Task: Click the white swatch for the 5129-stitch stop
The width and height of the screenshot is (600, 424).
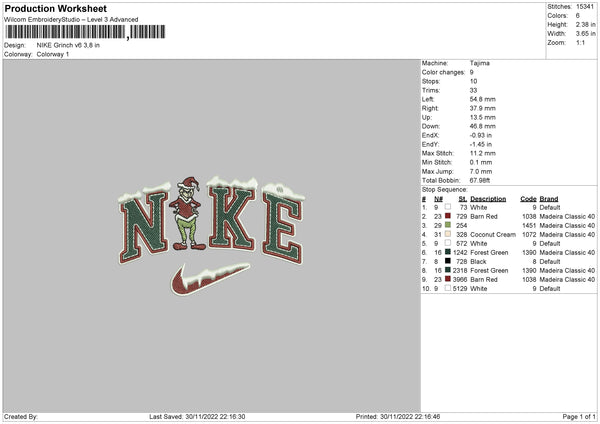Action: (448, 288)
